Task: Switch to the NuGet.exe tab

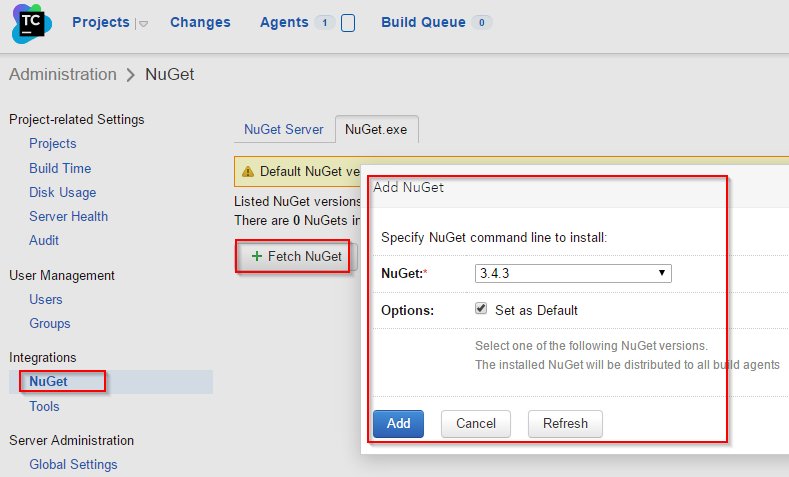Action: point(376,129)
